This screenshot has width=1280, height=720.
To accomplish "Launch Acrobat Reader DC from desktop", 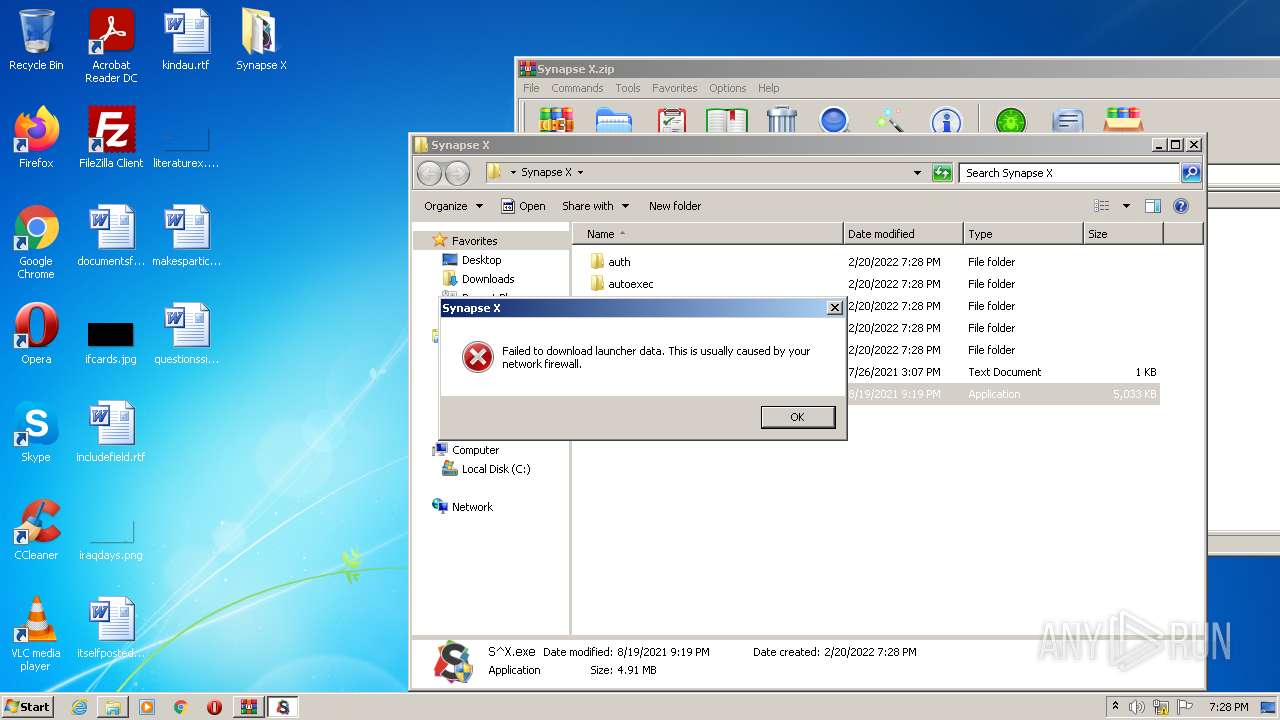I will point(111,46).
